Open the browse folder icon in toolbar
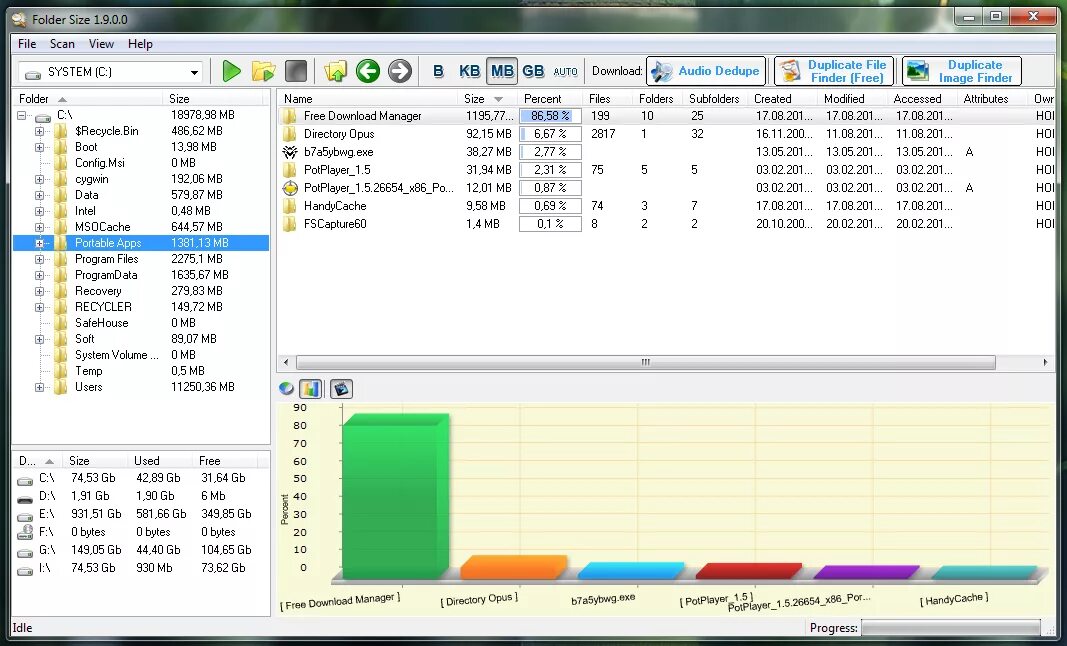Image resolution: width=1067 pixels, height=646 pixels. (263, 71)
